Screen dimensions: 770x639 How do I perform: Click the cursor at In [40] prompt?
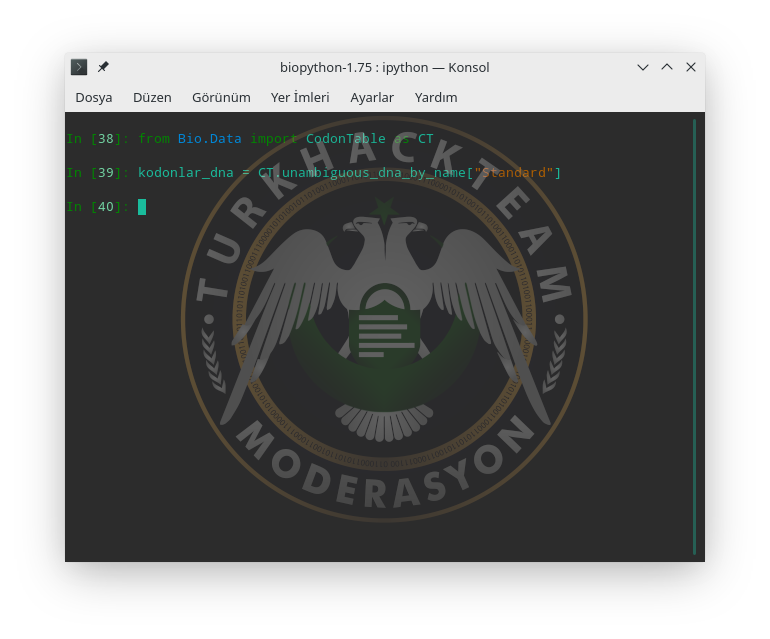click(142, 207)
